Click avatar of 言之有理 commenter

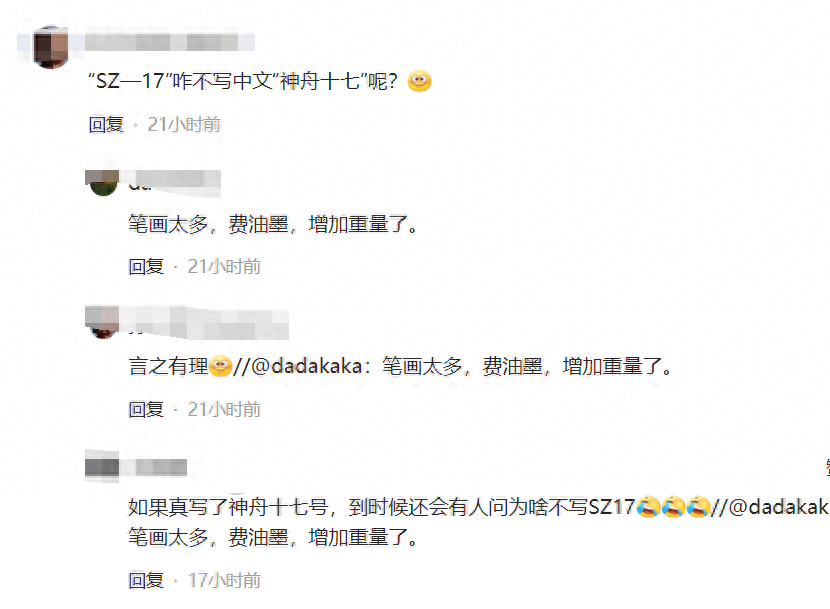pos(103,323)
